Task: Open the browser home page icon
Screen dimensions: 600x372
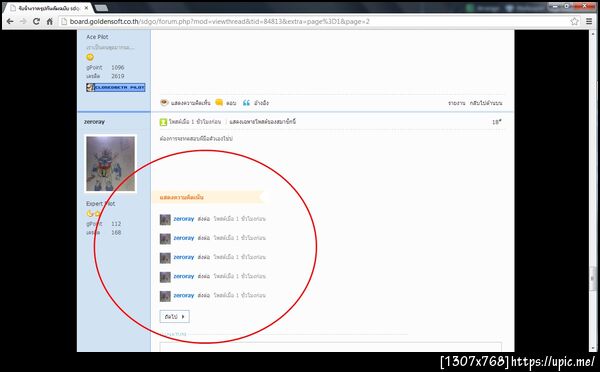Action: (x=49, y=21)
